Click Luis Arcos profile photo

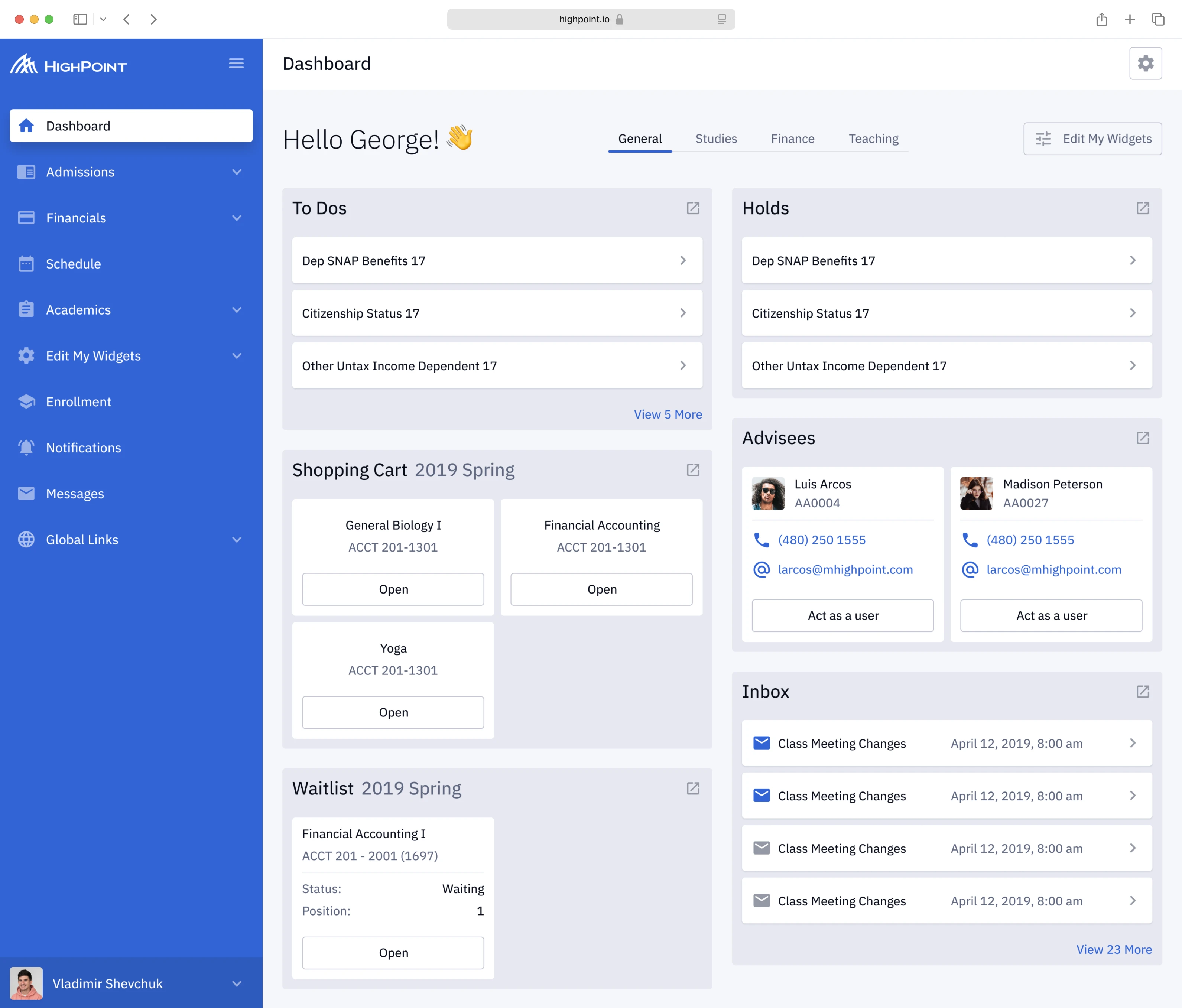coord(768,494)
